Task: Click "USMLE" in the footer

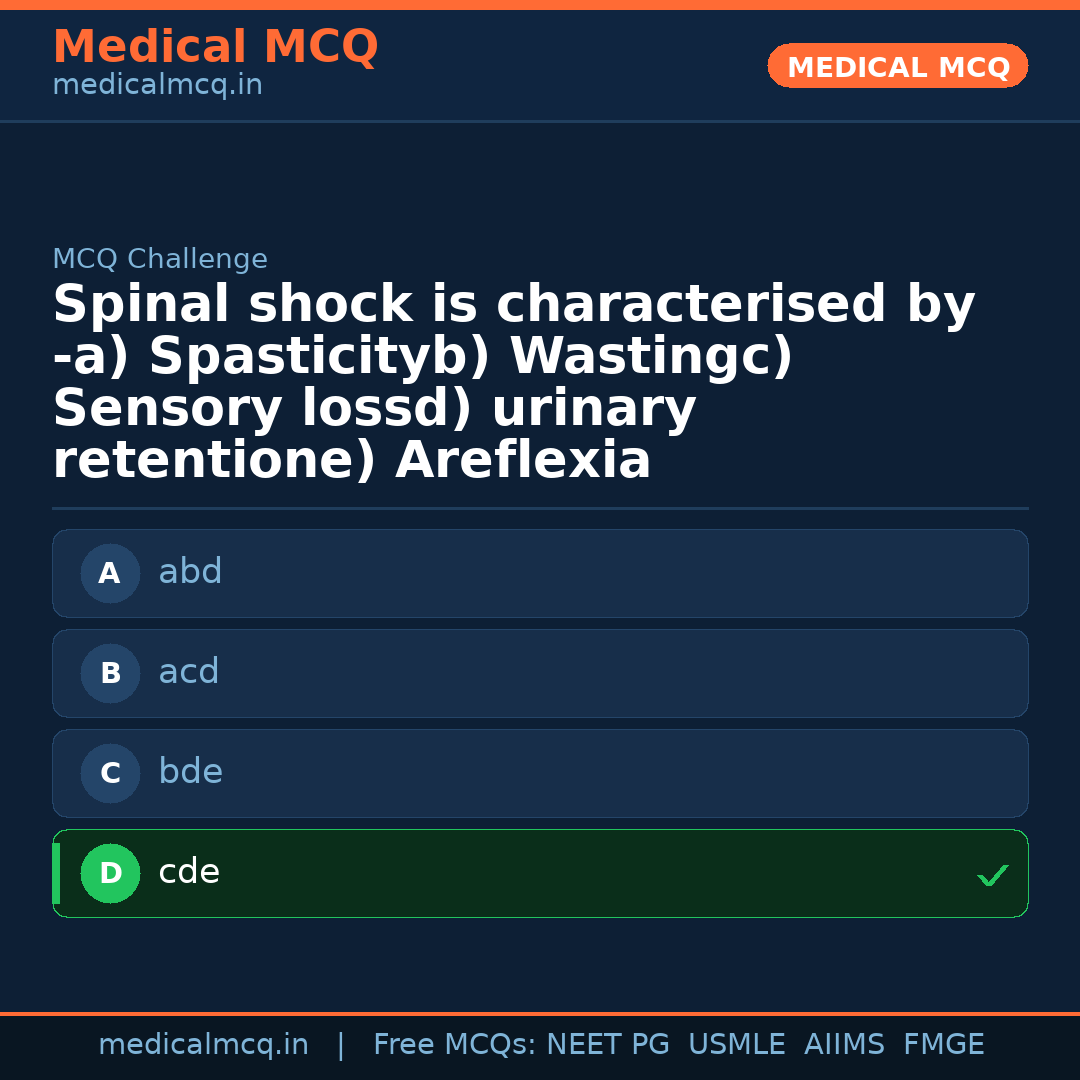Action: (736, 1045)
